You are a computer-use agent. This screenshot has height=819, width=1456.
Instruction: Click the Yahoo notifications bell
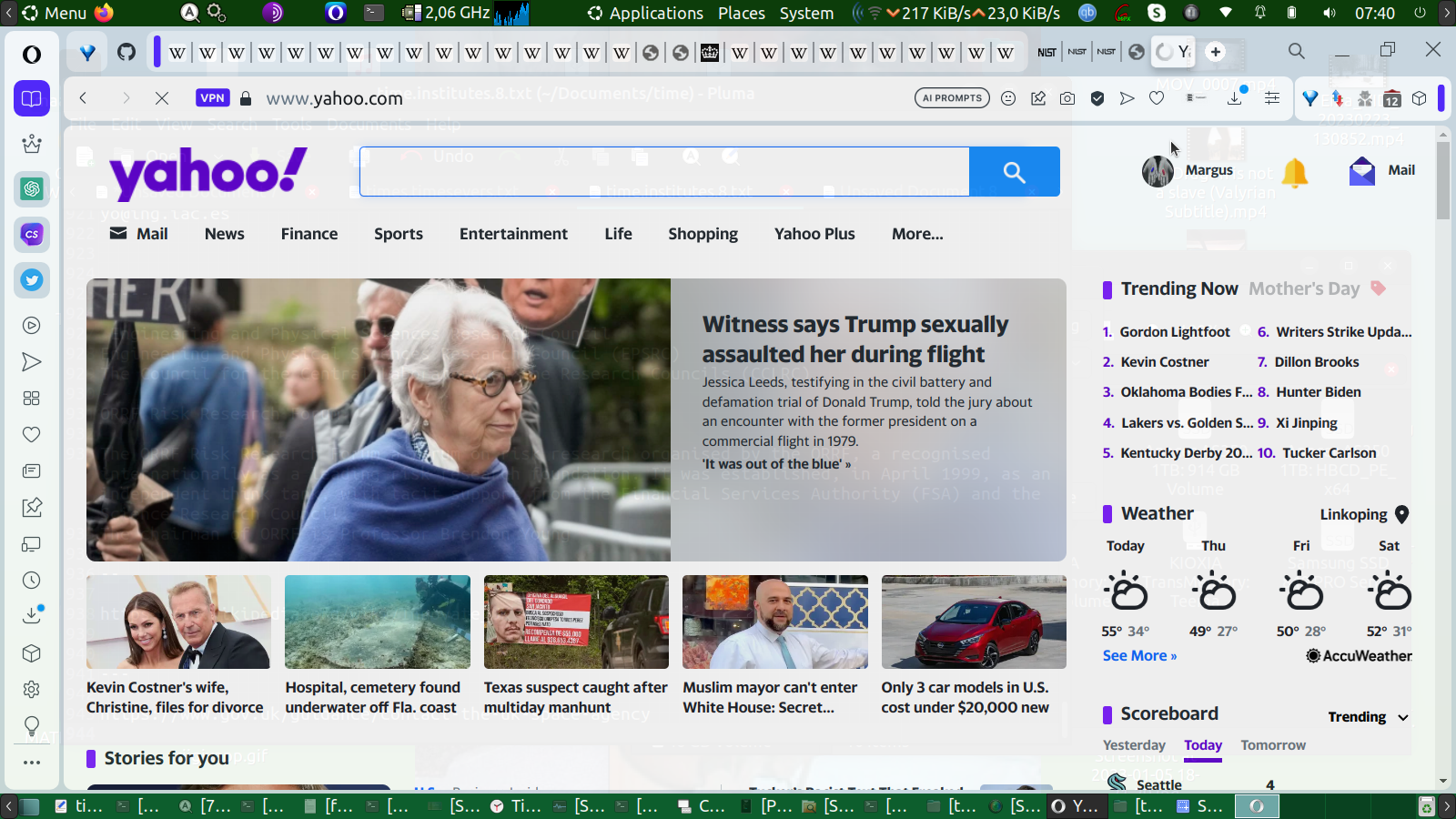point(1294,171)
